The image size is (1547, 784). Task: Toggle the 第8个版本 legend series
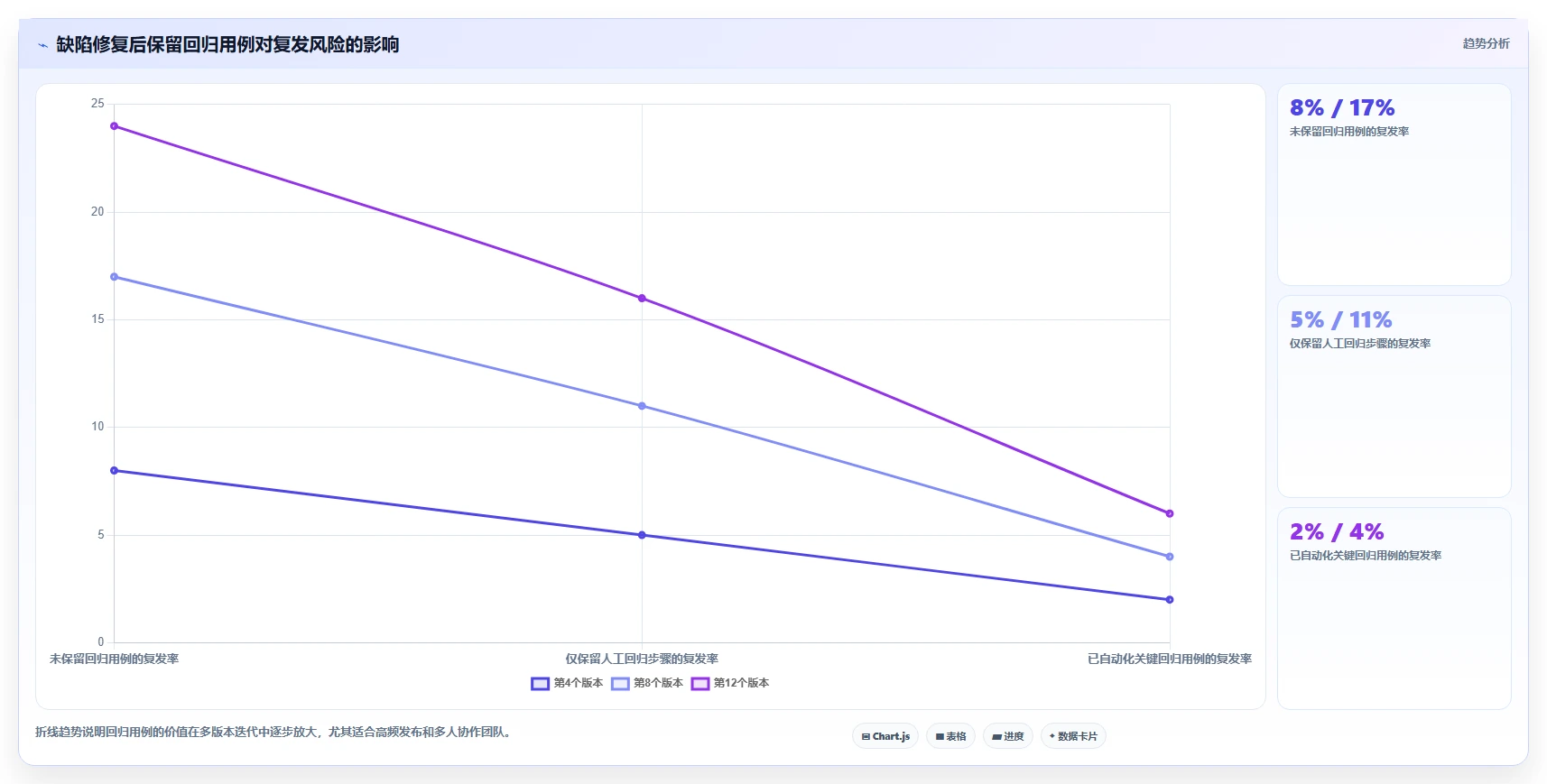647,683
